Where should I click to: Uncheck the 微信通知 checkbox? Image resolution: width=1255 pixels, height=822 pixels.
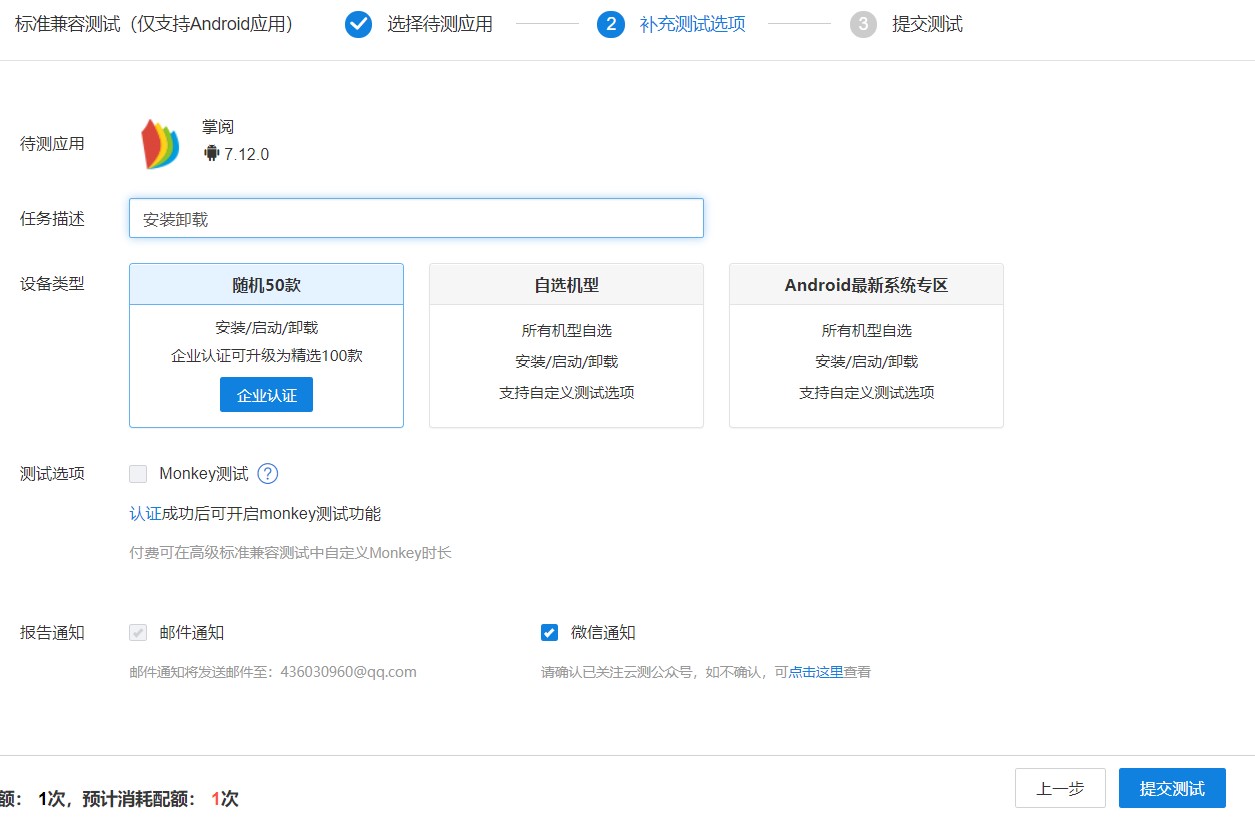(549, 632)
